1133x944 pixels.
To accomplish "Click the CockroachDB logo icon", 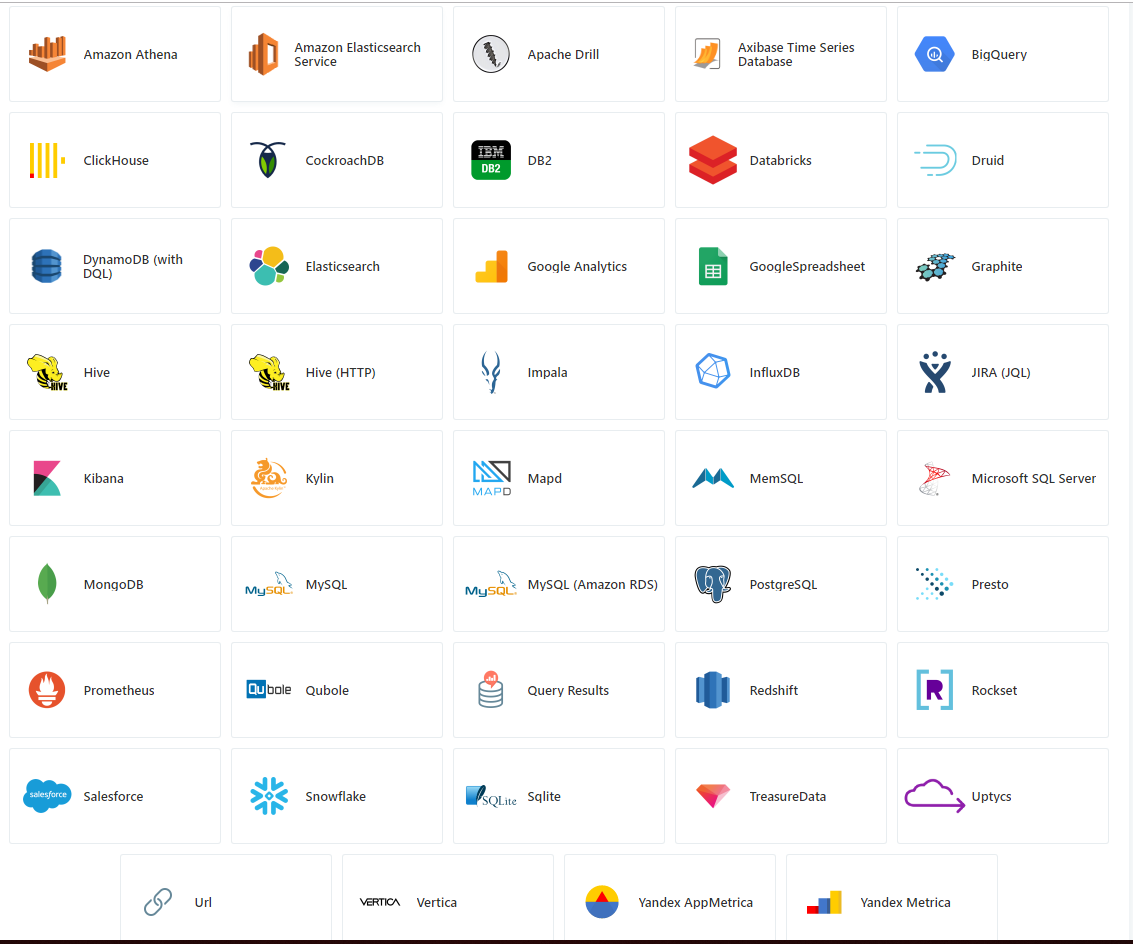I will (268, 160).
